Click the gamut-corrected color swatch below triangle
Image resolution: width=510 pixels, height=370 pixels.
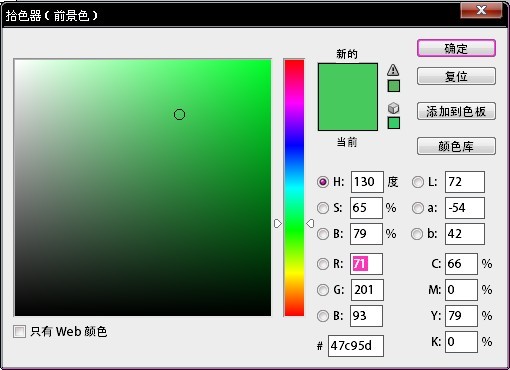[x=394, y=86]
